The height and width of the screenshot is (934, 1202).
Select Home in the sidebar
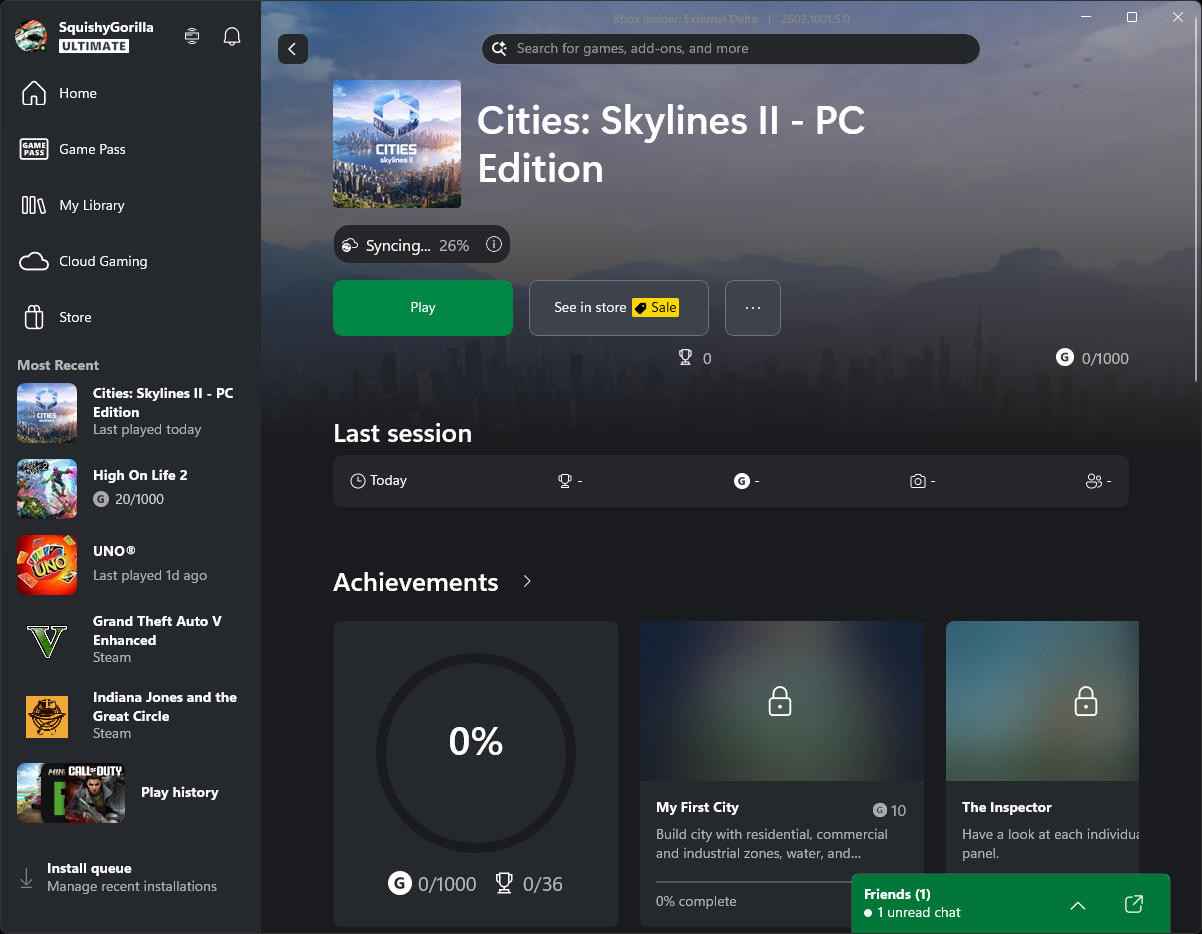pyautogui.click(x=34, y=92)
